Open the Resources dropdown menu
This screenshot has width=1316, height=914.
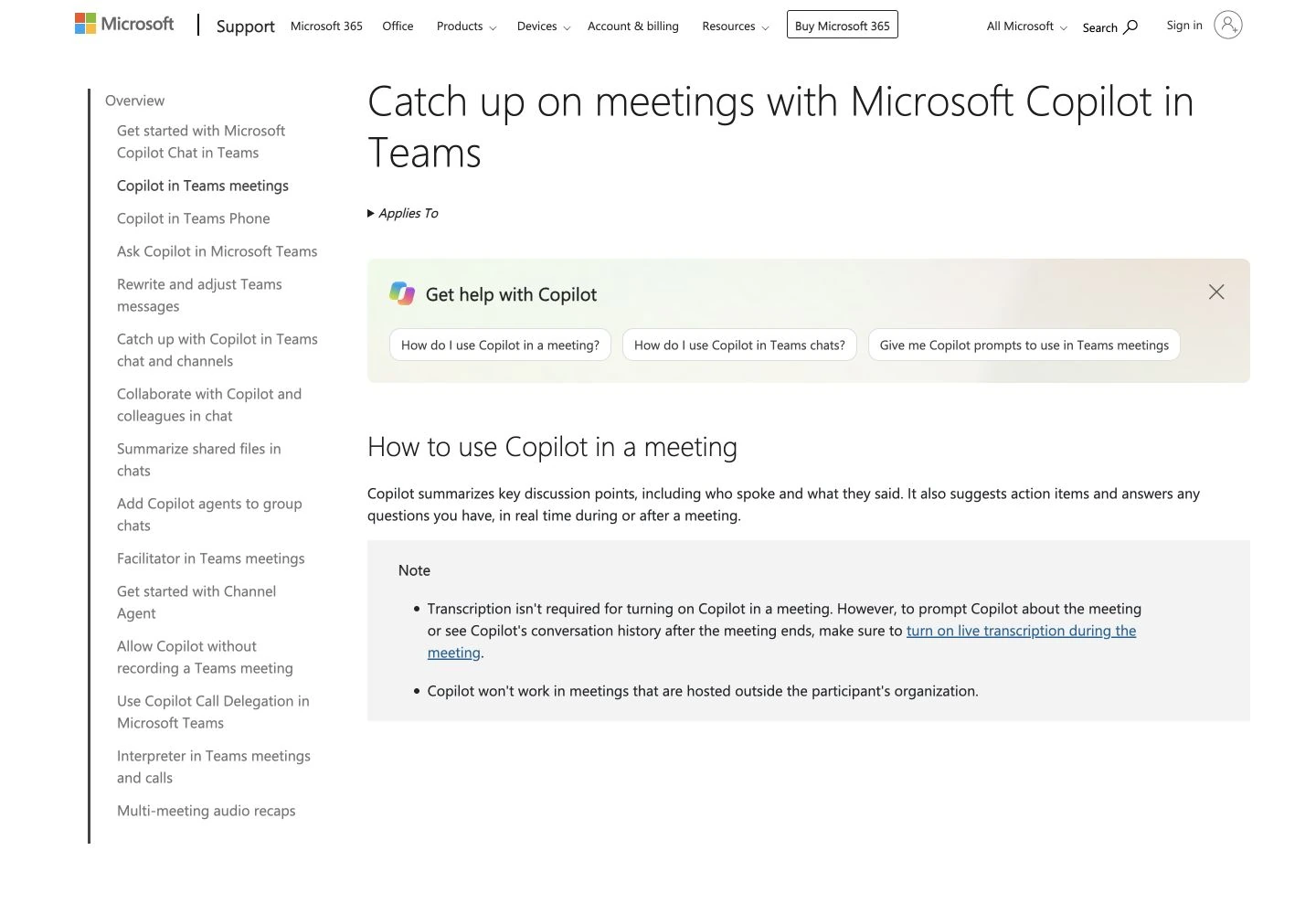click(x=736, y=26)
